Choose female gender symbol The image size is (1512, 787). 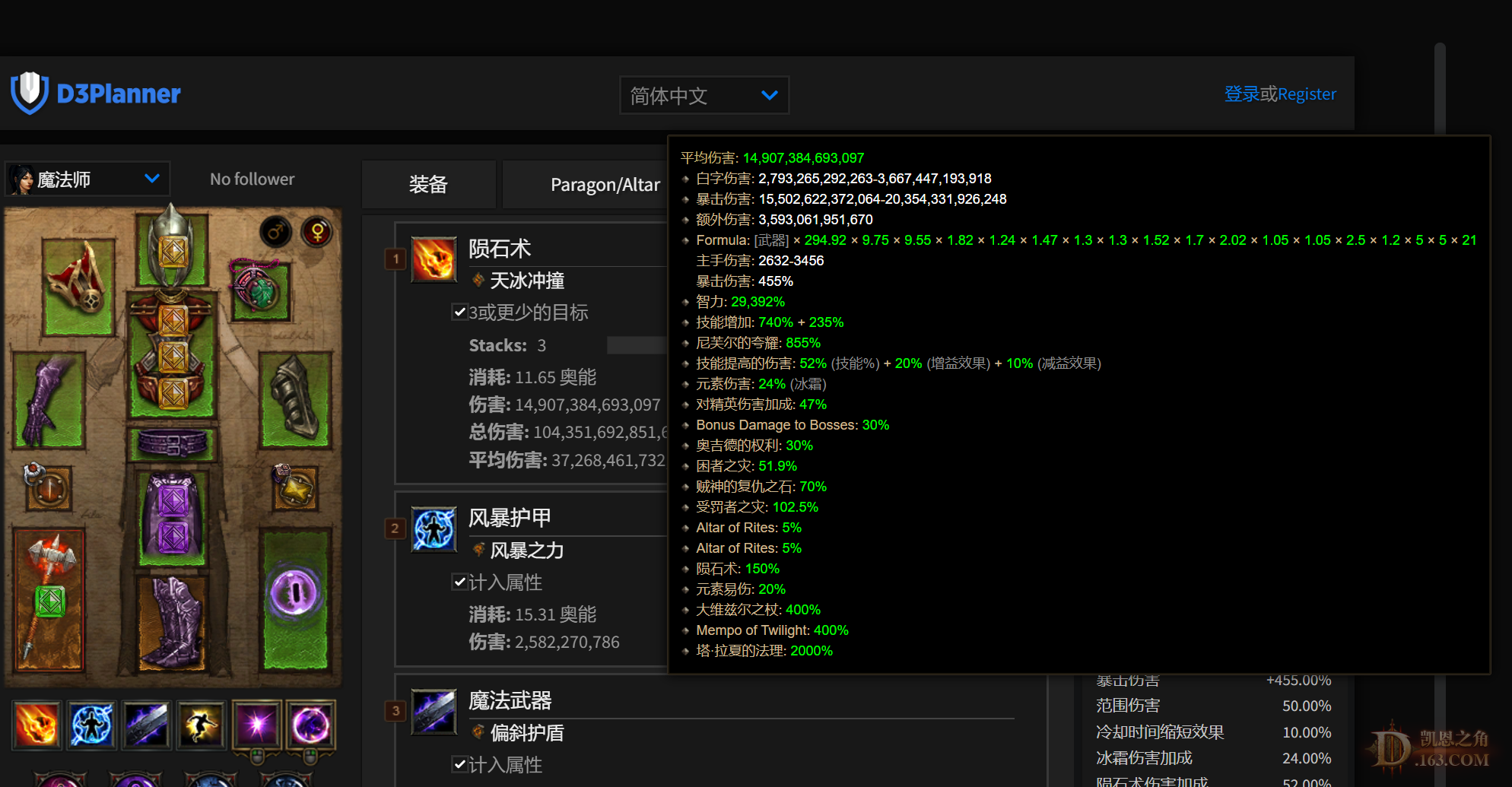point(317,231)
